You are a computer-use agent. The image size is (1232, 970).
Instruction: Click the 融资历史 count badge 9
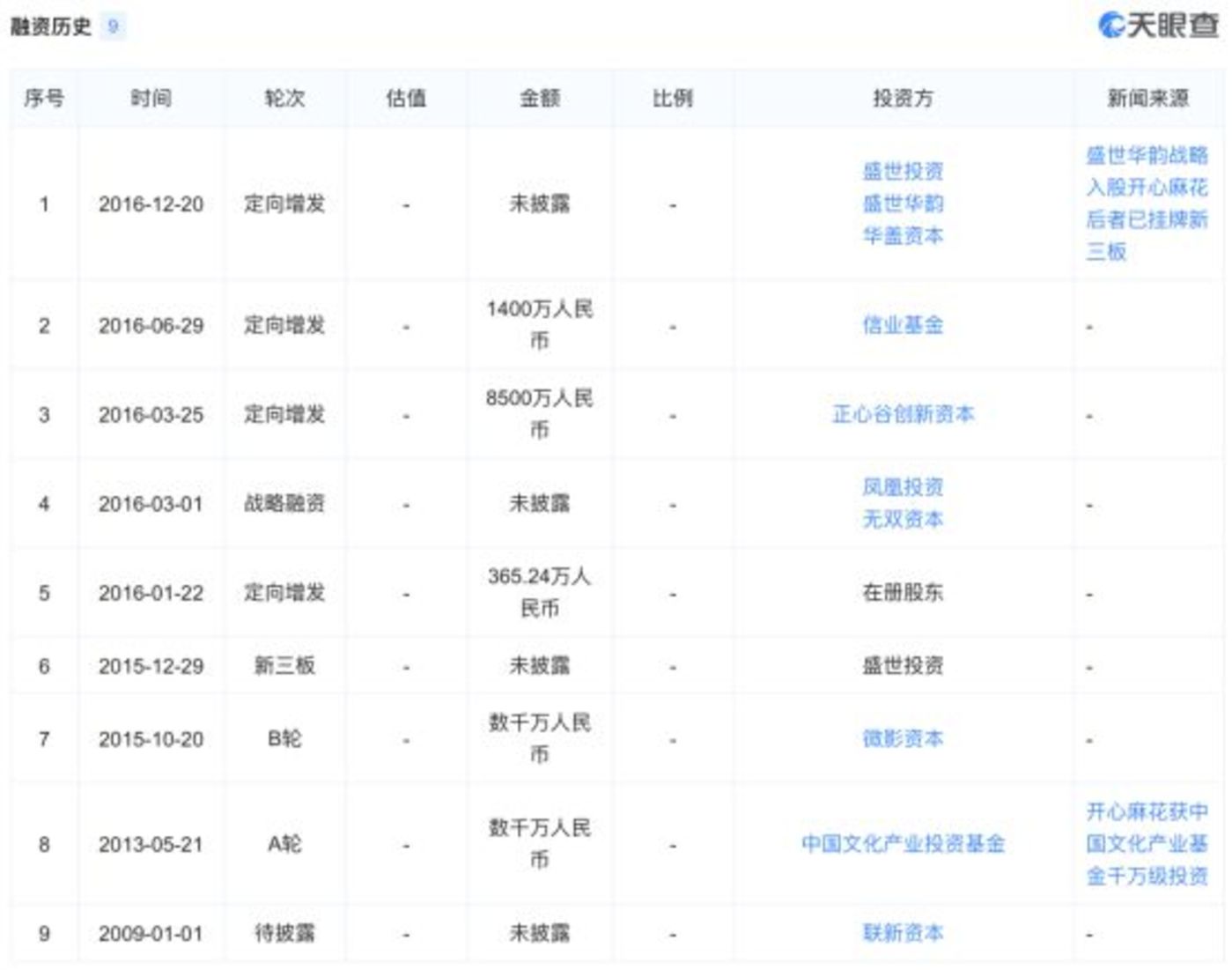click(x=113, y=26)
